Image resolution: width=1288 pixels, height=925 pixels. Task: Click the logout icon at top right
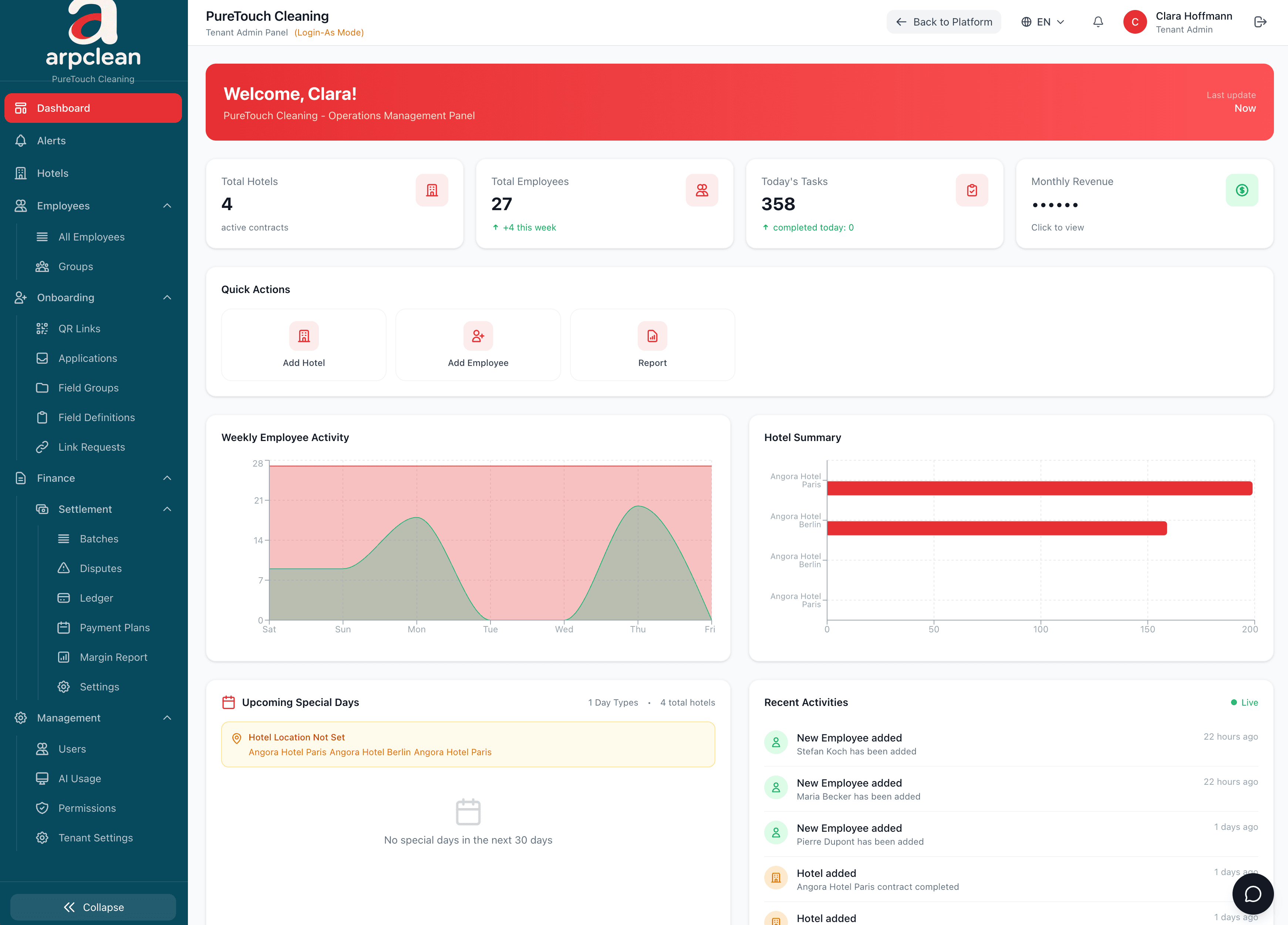(x=1260, y=21)
